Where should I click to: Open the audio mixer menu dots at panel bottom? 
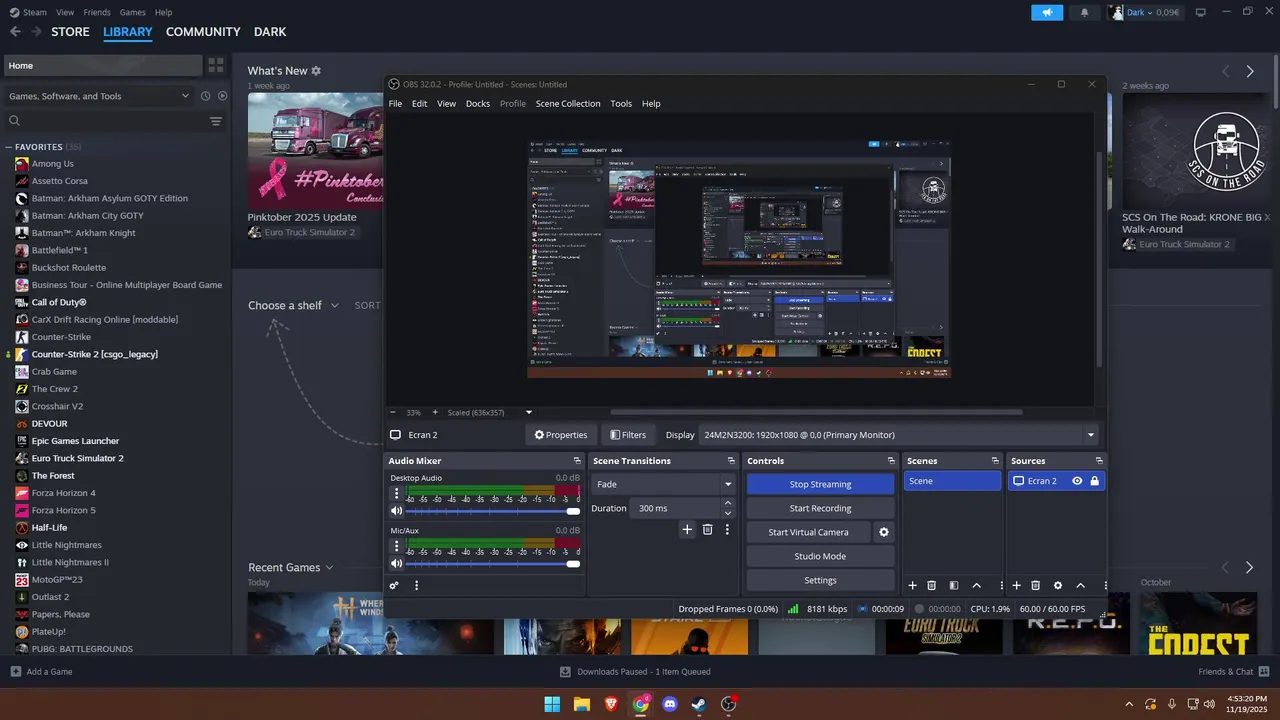click(x=416, y=585)
